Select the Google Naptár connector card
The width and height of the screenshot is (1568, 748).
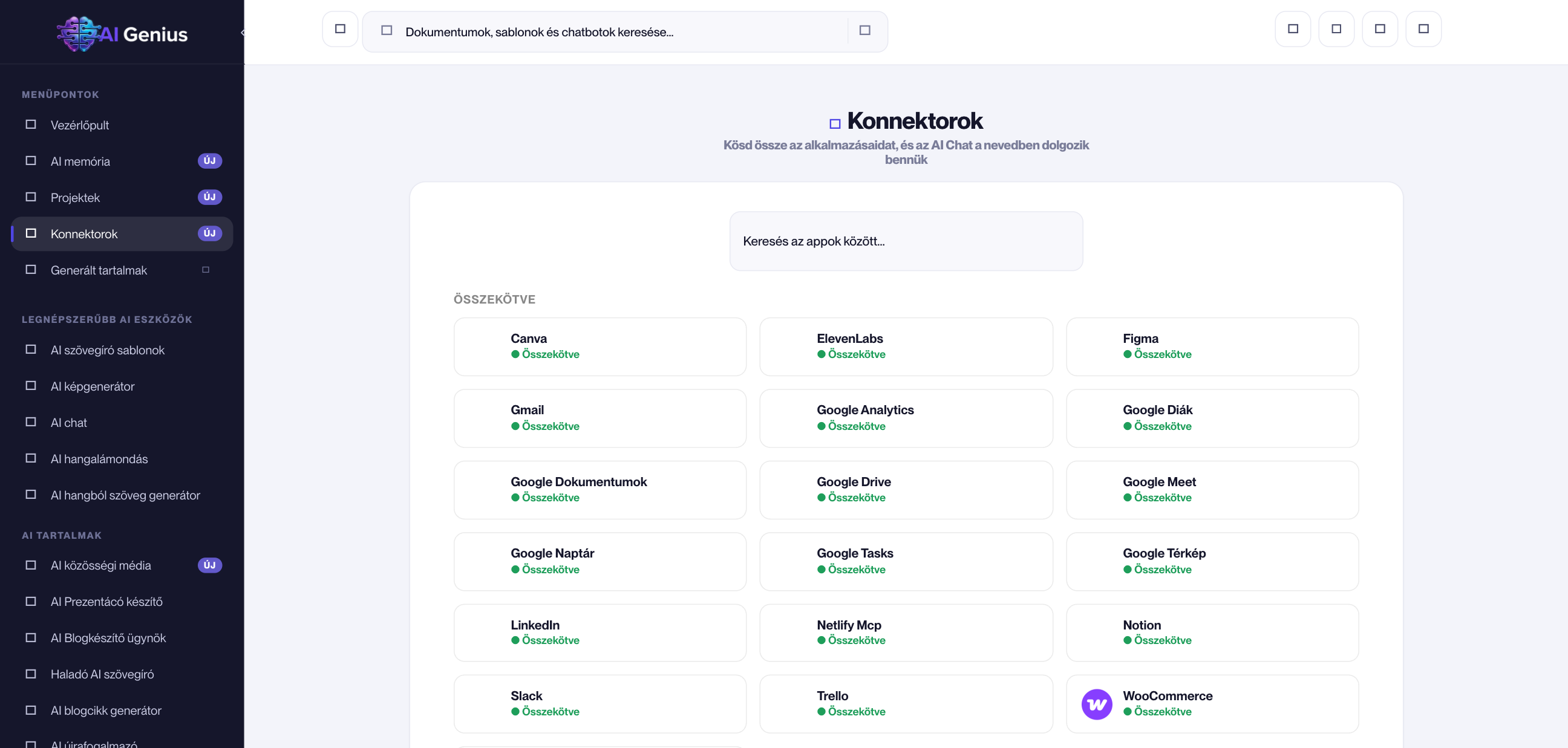tap(599, 562)
